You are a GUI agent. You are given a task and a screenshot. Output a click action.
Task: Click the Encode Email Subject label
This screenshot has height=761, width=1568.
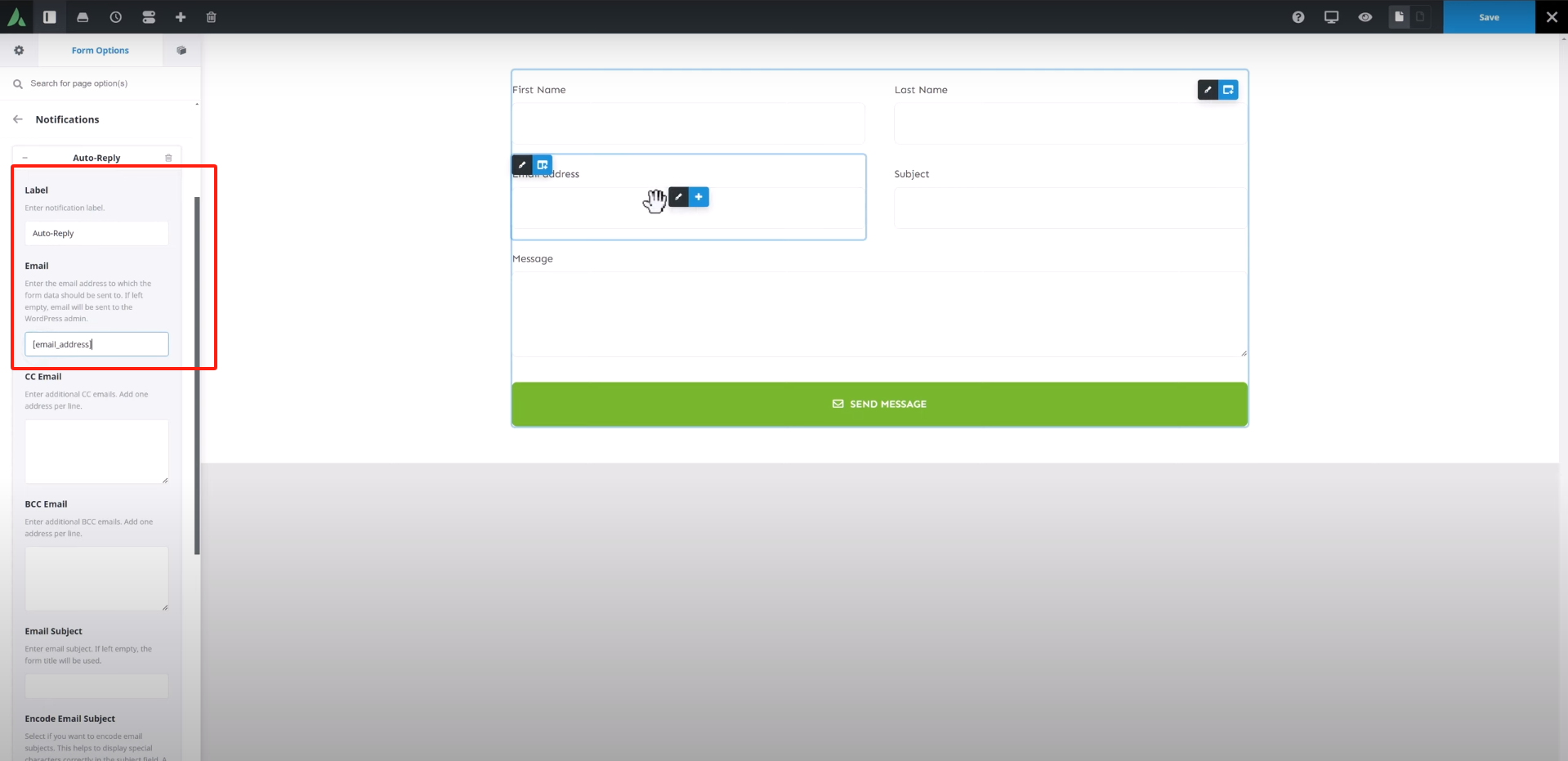click(70, 718)
